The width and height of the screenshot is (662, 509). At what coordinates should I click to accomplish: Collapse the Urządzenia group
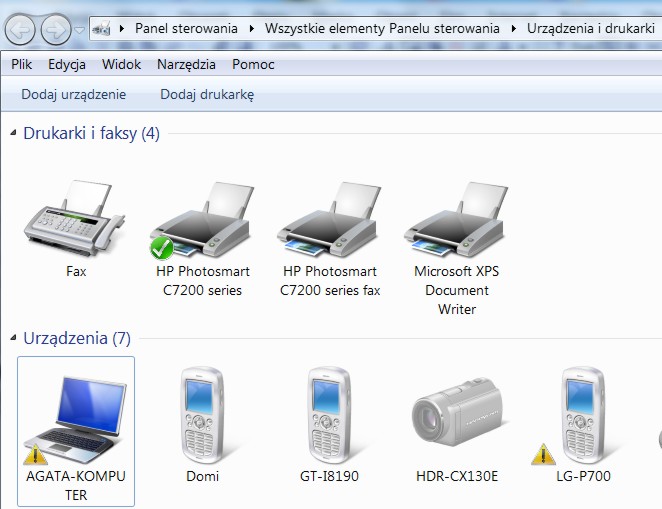[x=14, y=337]
